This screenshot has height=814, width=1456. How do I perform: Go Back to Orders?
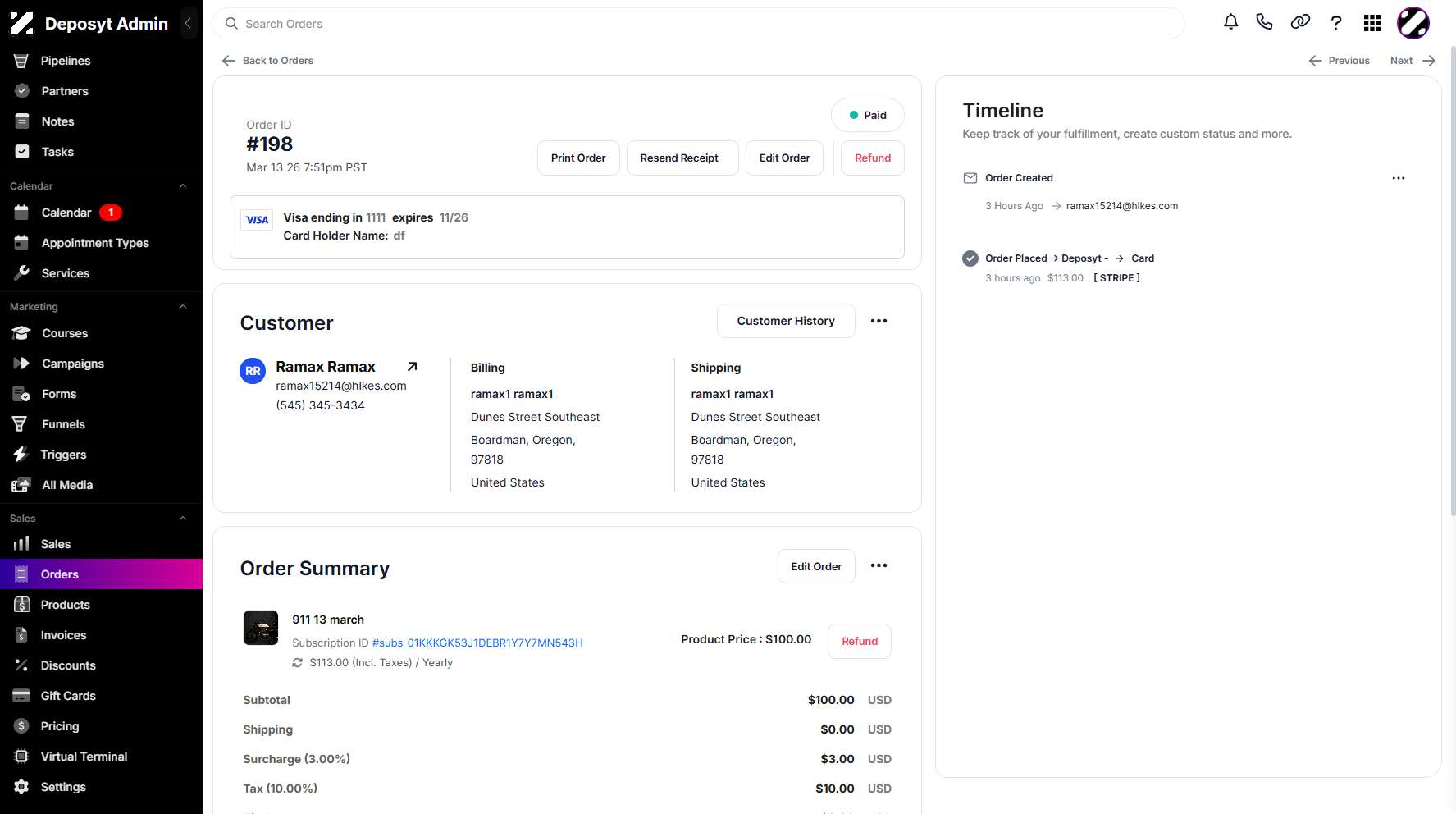pos(267,61)
